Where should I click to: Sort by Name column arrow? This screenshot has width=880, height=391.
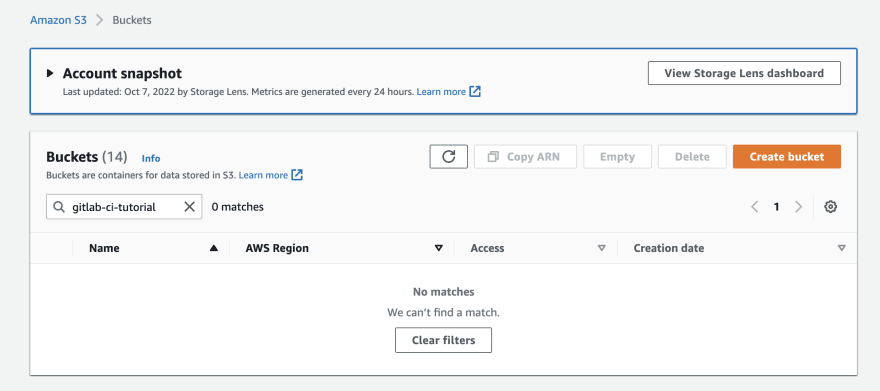[213, 248]
